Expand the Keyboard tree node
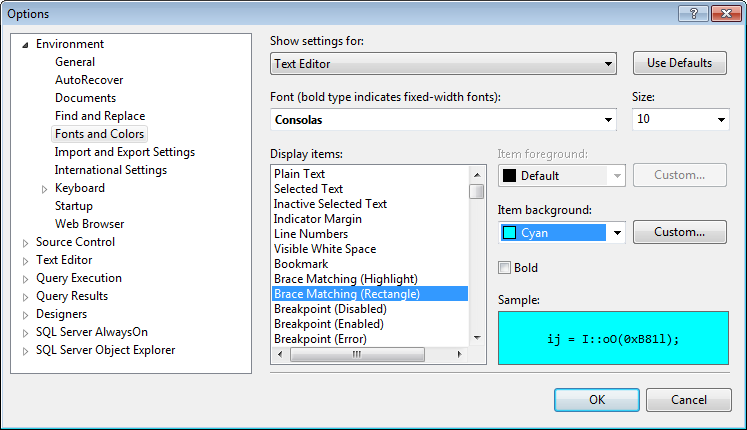The width and height of the screenshot is (747, 430). coord(44,188)
